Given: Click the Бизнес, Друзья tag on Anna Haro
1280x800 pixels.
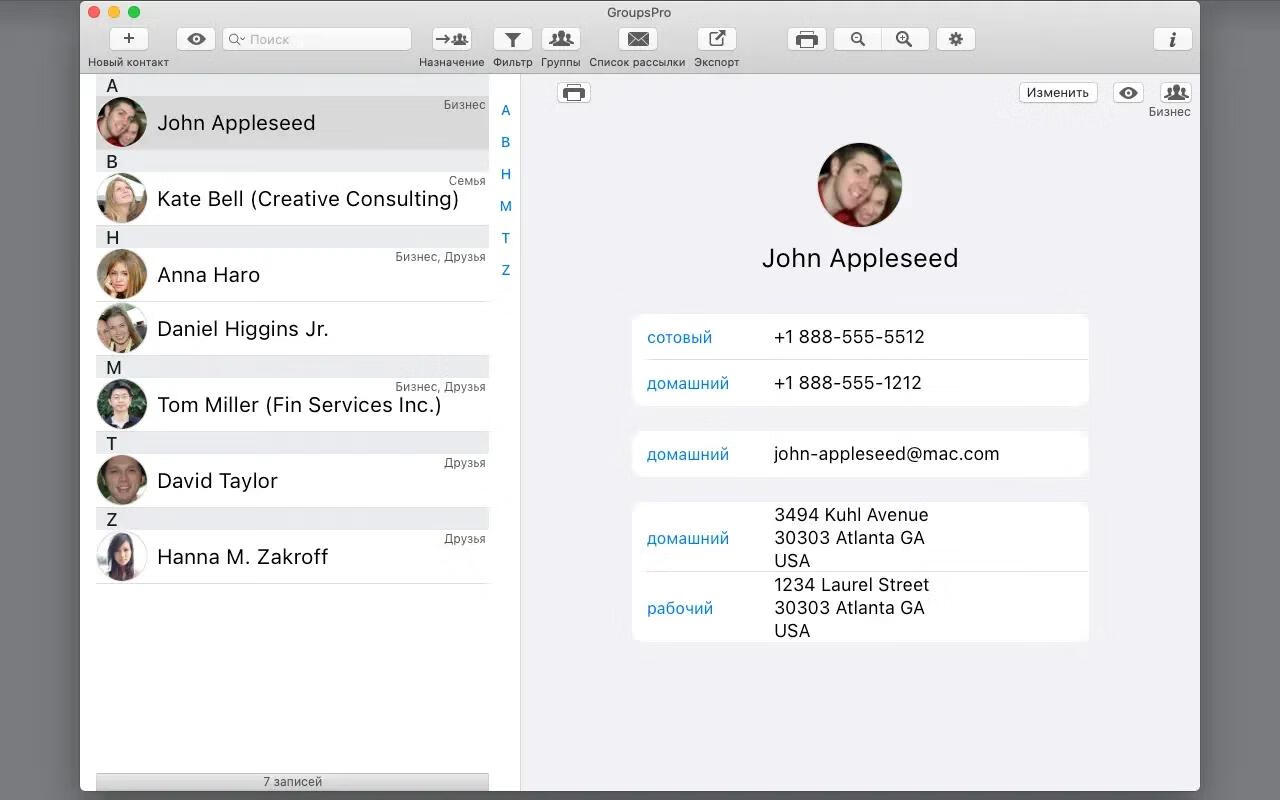Looking at the screenshot, I should 440,257.
